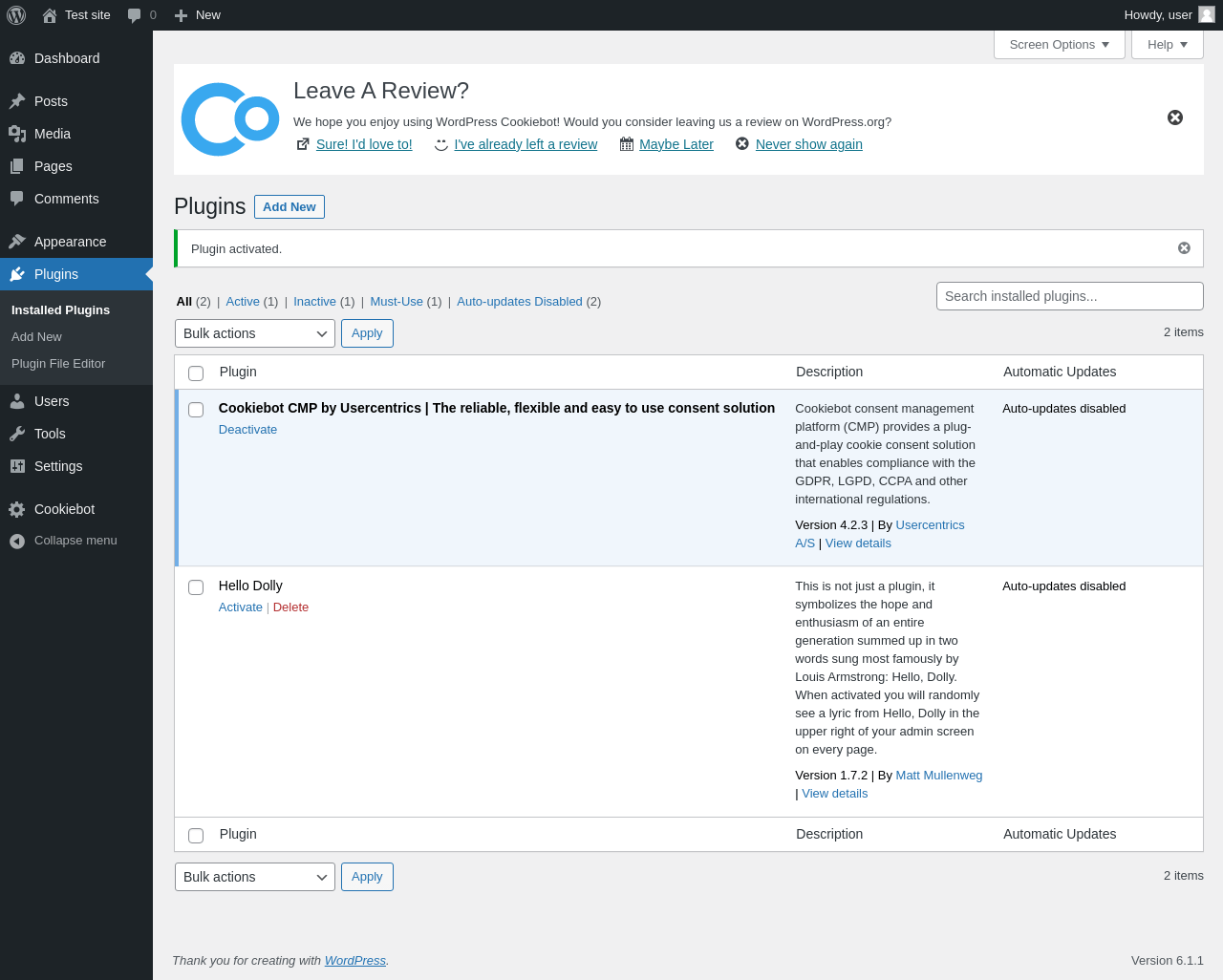Viewport: 1223px width, 980px height.
Task: Click the smiley icon beside already left review
Action: click(441, 144)
